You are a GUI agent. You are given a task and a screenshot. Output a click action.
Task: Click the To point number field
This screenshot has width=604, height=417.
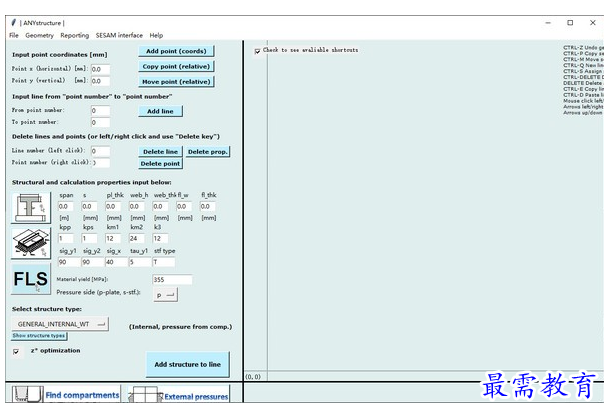(100, 123)
